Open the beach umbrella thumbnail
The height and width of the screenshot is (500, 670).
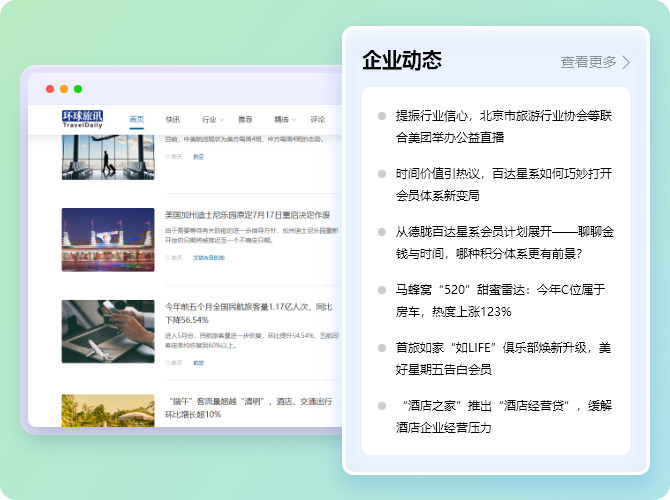[x=108, y=410]
